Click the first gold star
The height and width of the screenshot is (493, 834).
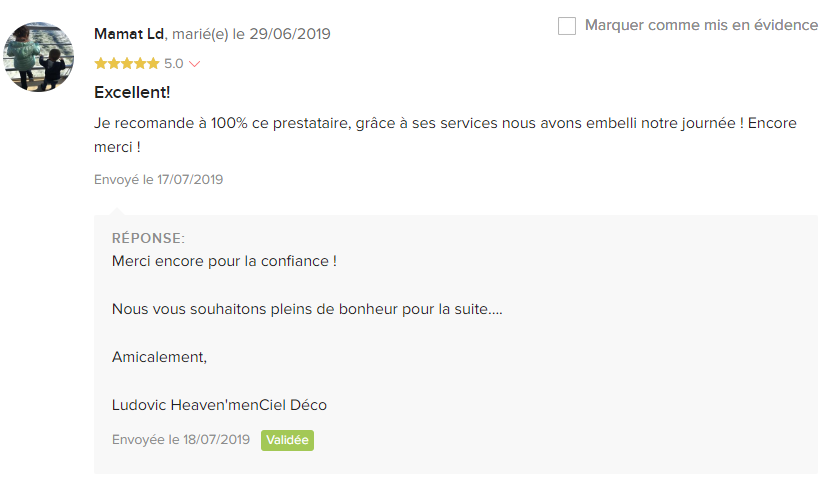click(101, 64)
